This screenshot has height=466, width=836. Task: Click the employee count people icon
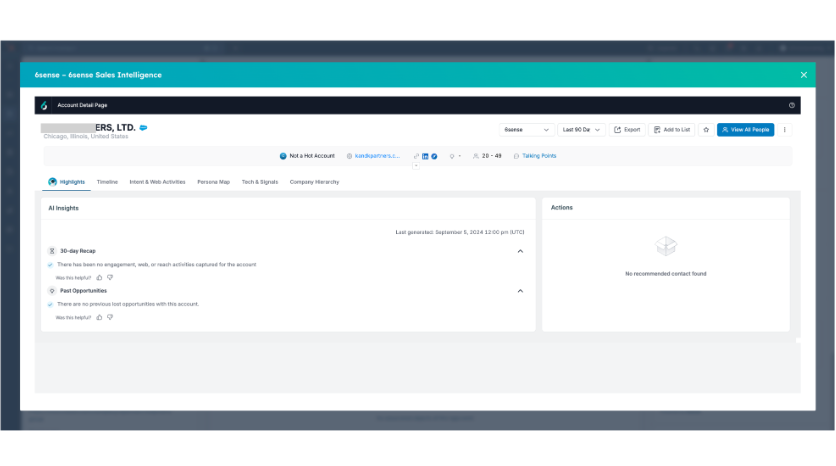476,156
